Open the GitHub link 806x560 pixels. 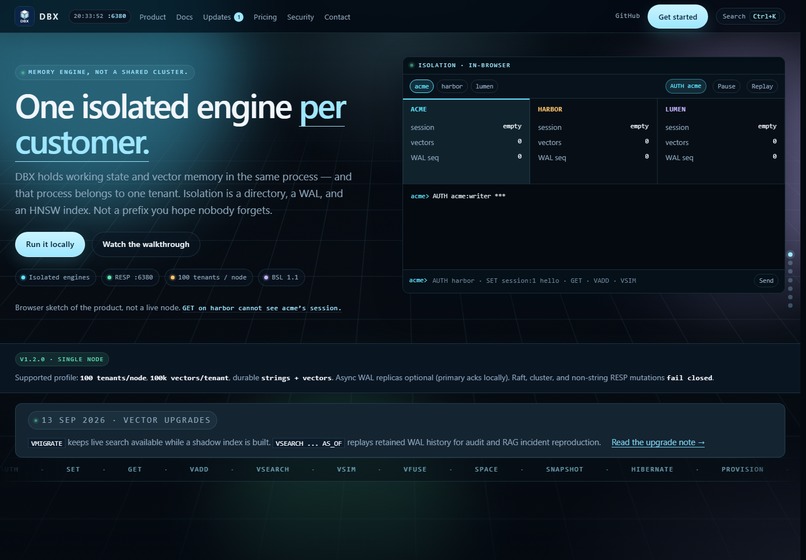(x=628, y=16)
